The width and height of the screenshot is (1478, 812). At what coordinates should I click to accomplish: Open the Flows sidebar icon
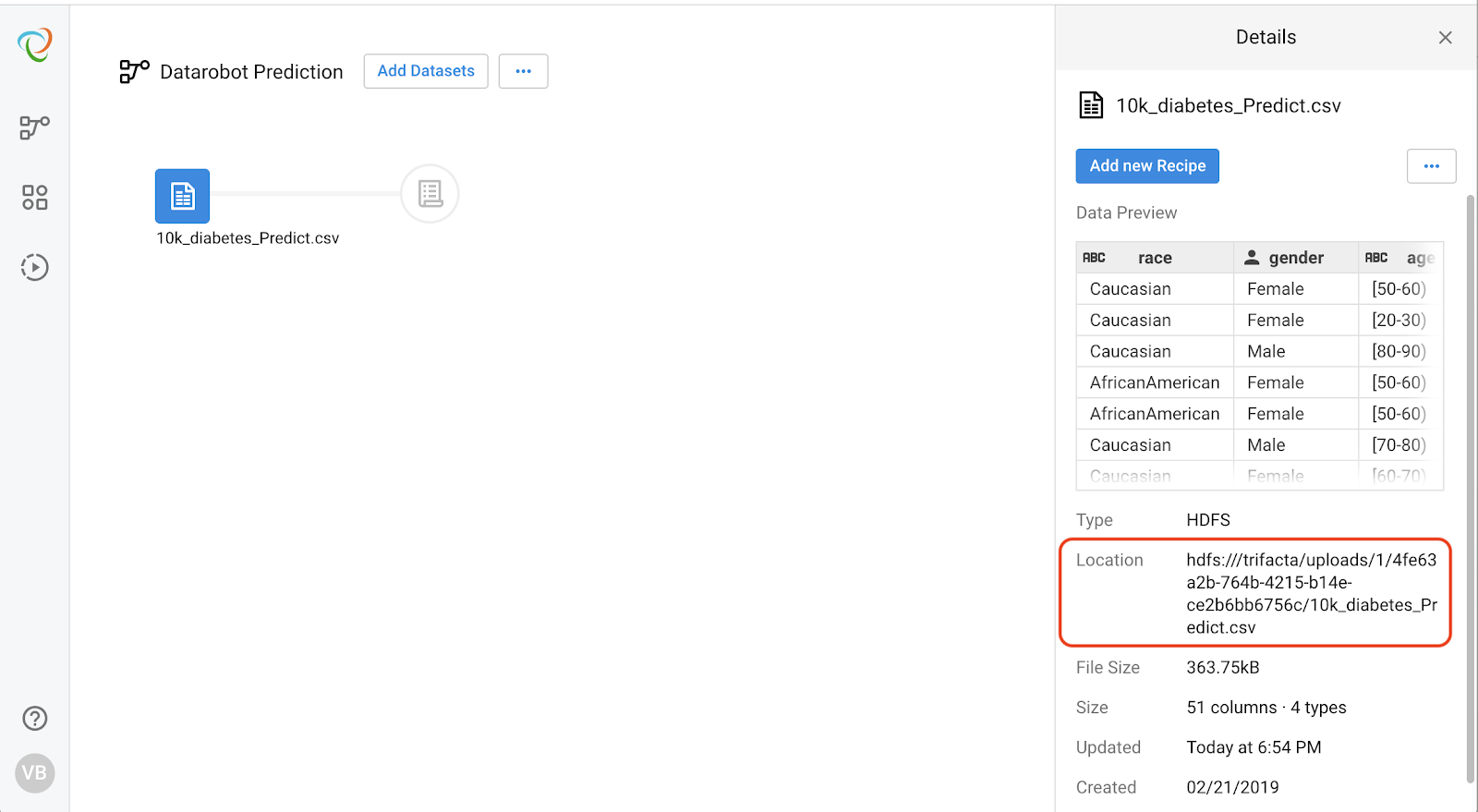point(35,127)
